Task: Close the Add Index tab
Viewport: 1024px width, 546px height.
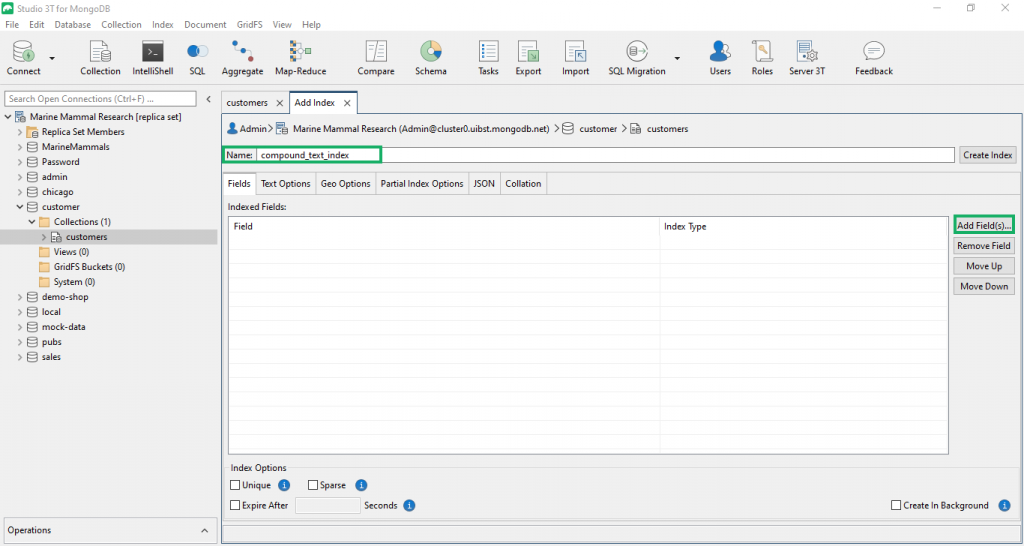Action: [x=347, y=103]
